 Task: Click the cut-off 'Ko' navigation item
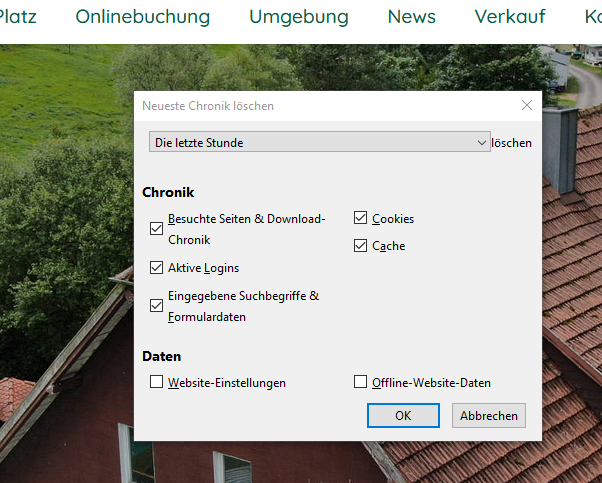click(x=592, y=17)
